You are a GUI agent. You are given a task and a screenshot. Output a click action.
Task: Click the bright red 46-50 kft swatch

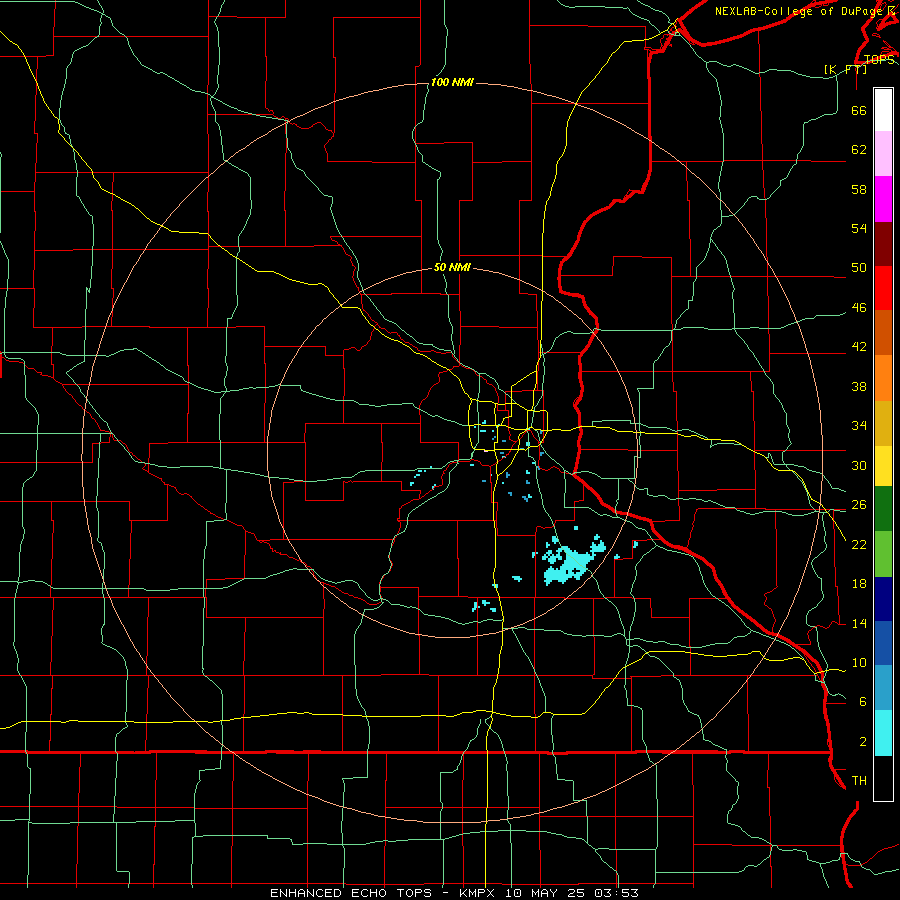883,288
